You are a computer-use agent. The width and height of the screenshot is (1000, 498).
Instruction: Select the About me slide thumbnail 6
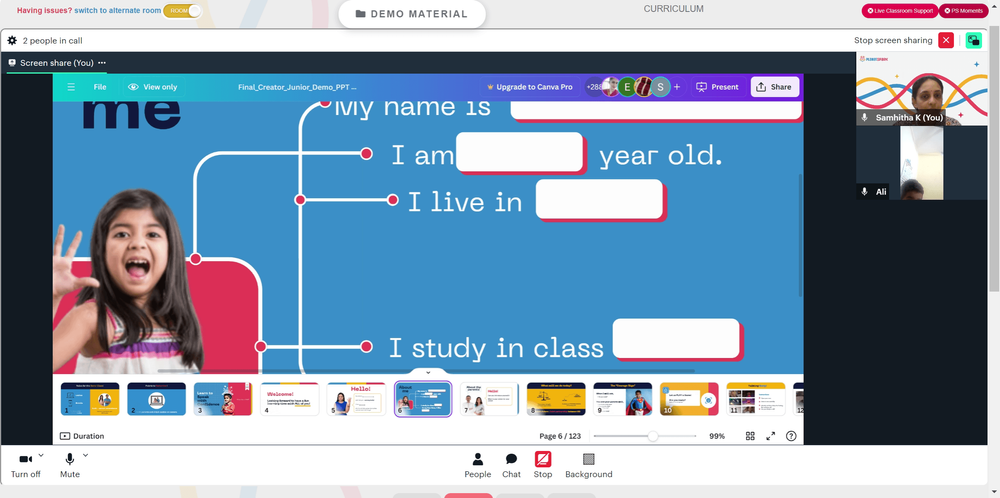click(x=423, y=399)
